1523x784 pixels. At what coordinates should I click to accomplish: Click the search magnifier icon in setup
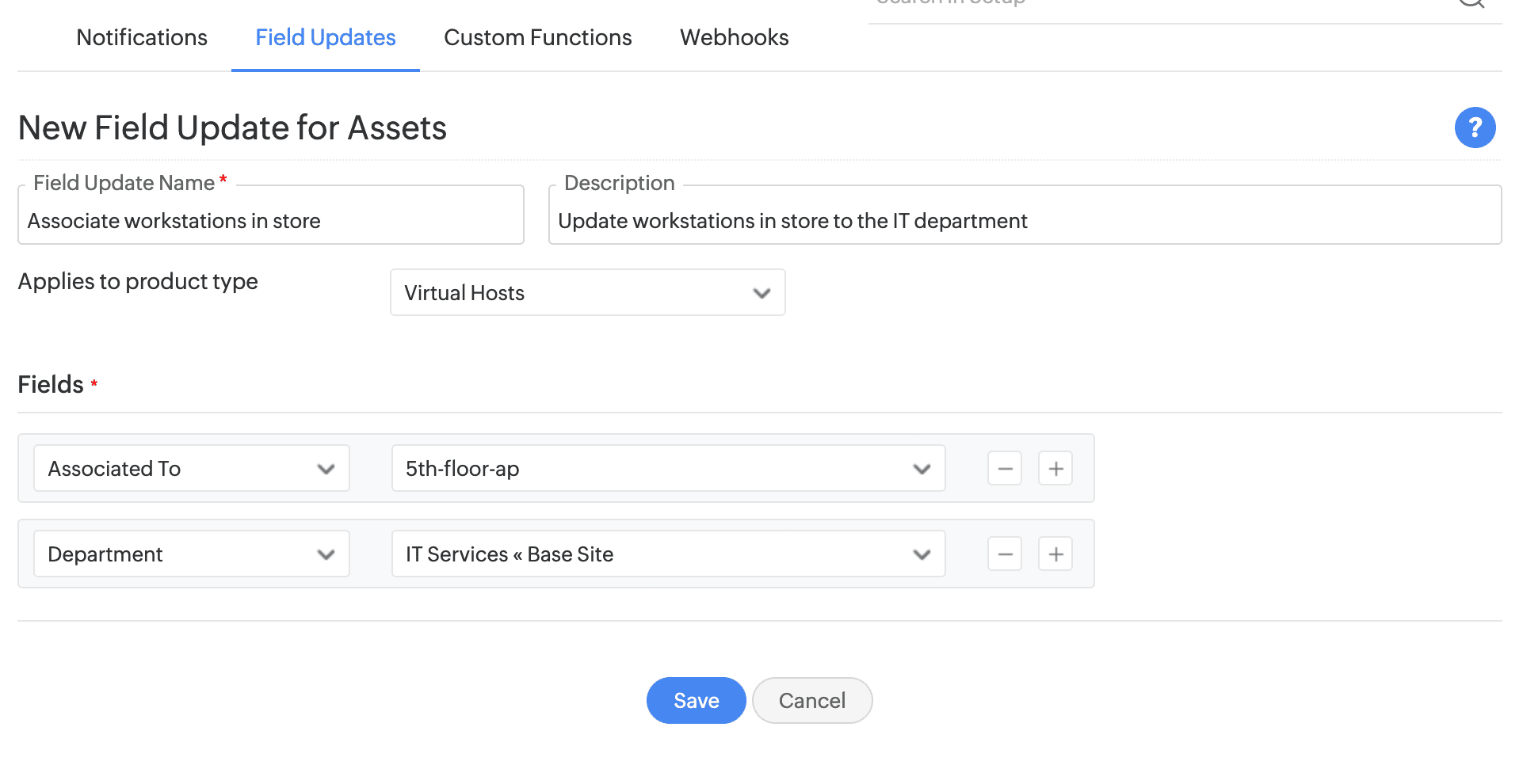1471,3
